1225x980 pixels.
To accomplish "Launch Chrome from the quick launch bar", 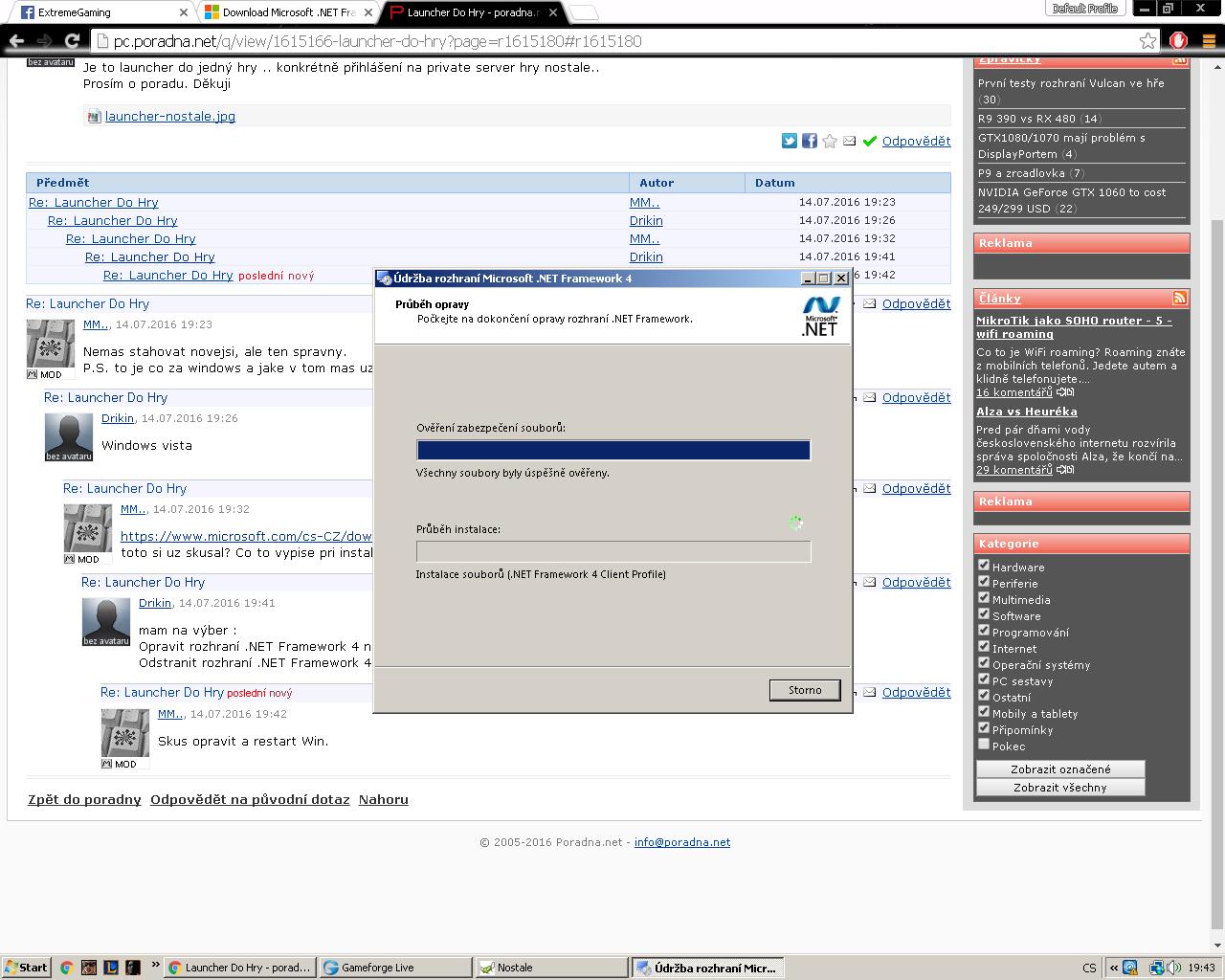I will tap(66, 968).
